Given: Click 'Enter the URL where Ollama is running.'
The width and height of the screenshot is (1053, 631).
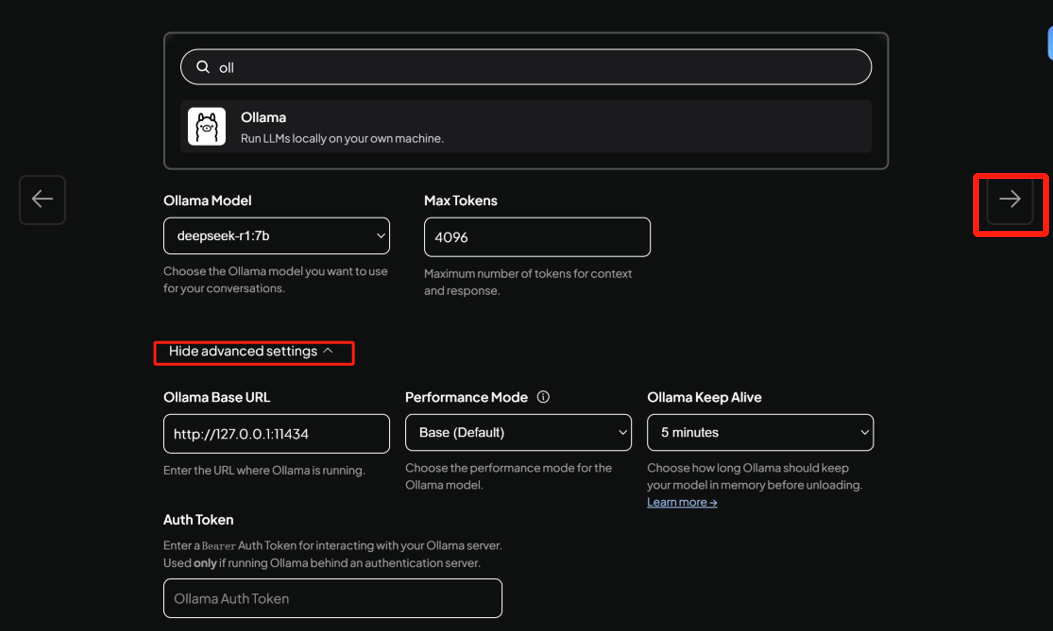Looking at the screenshot, I should [x=264, y=470].
